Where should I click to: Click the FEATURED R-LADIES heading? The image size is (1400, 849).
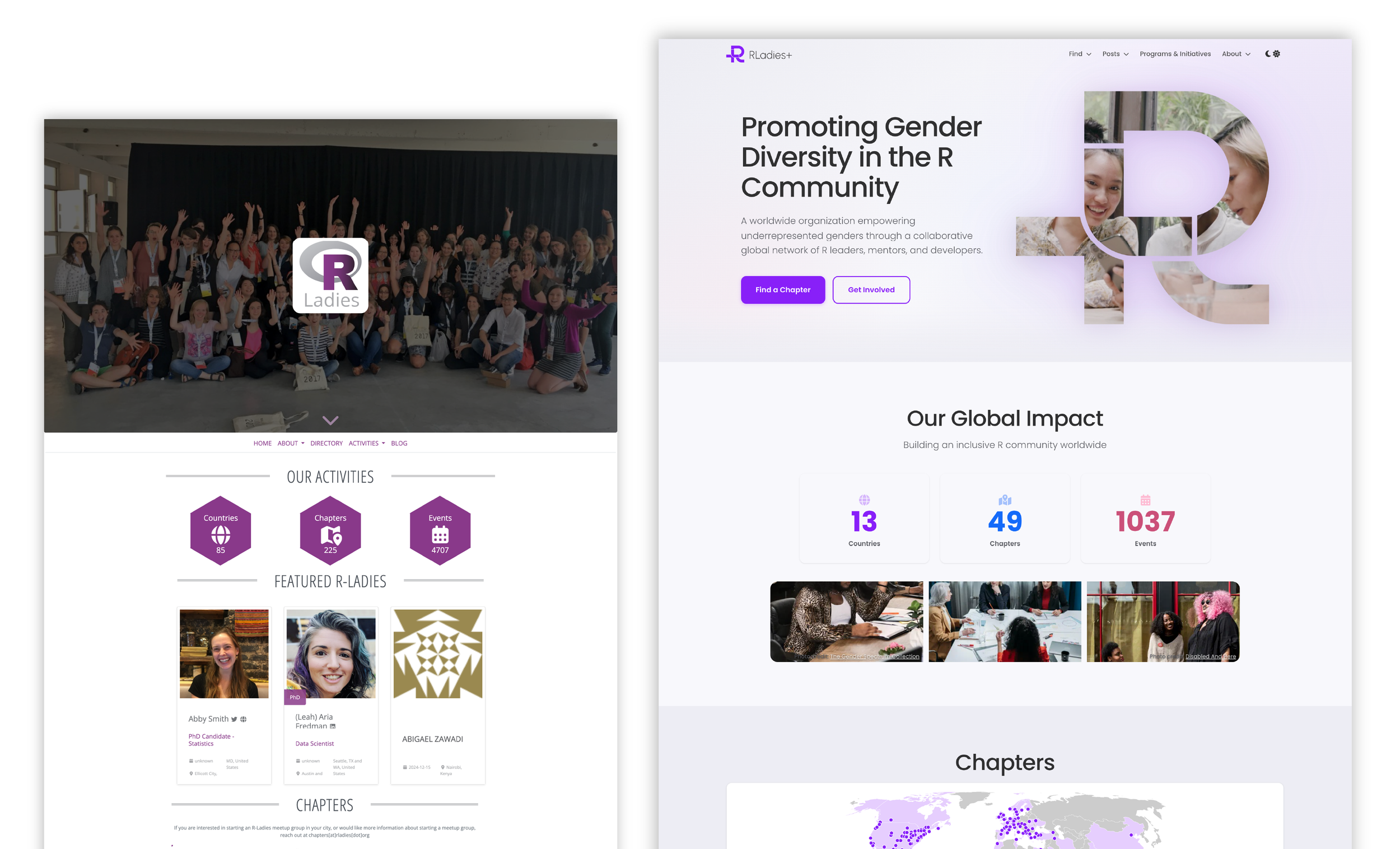pos(330,581)
